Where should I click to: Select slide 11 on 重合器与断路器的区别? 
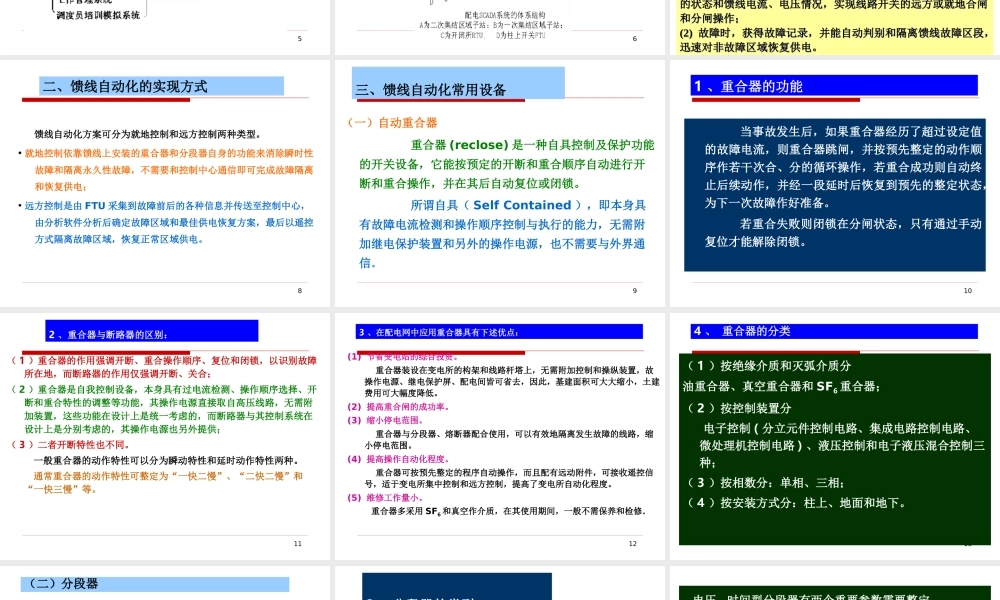[x=165, y=435]
